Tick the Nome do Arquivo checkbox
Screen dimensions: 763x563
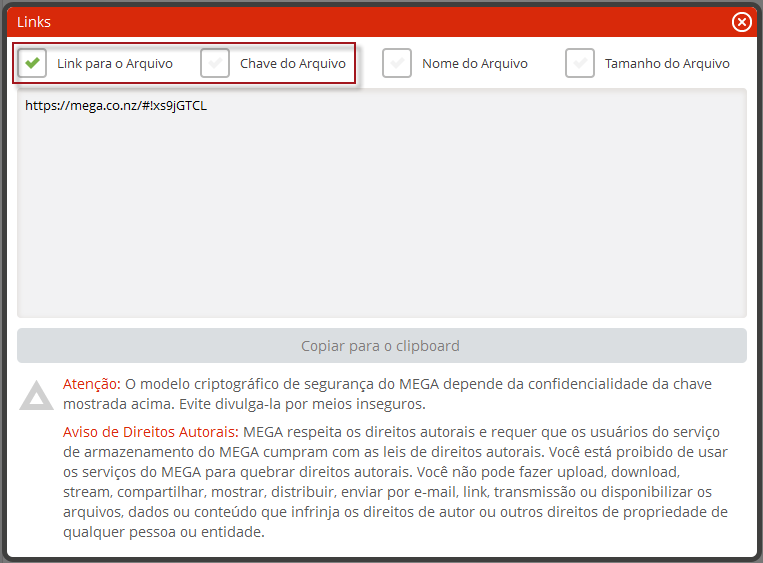click(398, 63)
